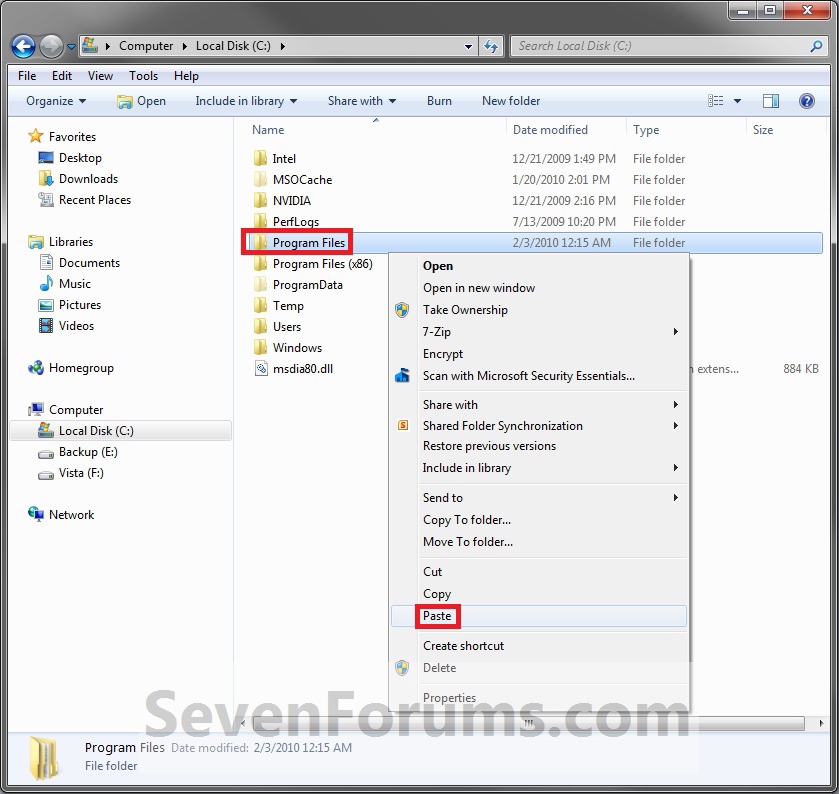Select the ProgramData folder icon
The width and height of the screenshot is (839, 794).
[261, 285]
